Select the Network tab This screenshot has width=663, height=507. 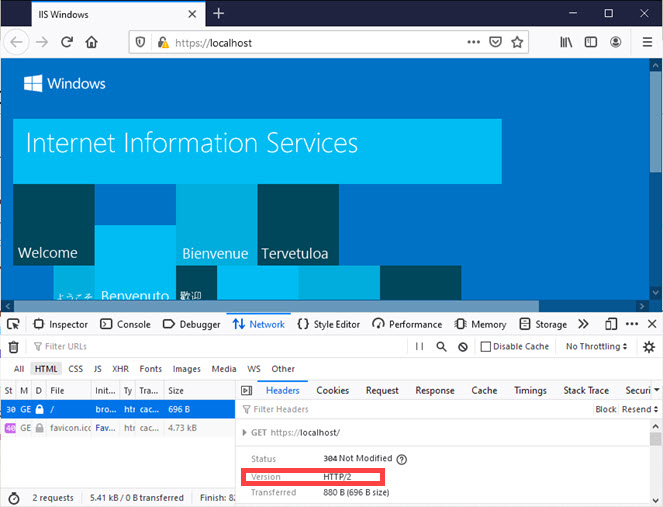coord(258,324)
